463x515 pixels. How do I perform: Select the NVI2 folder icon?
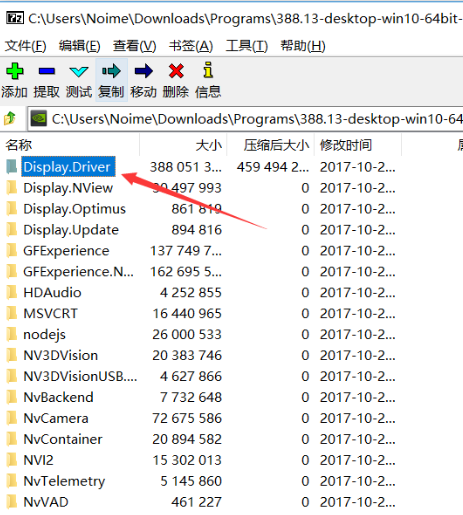12,460
